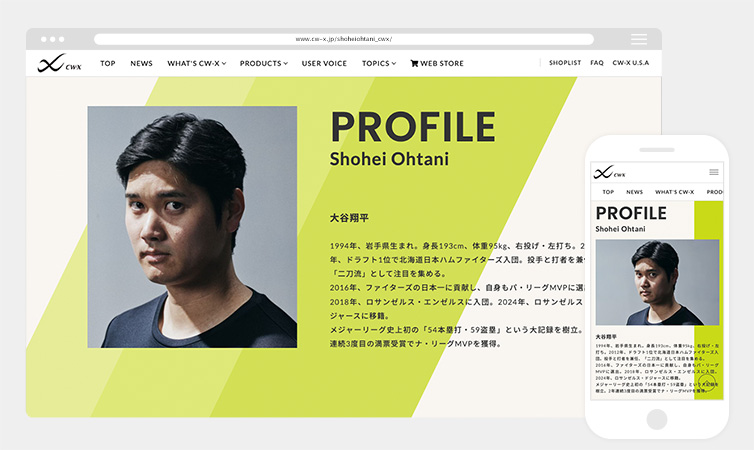Screen dimensions: 754x450
Task: Click the line mentioning 「54本塁打・59盗塁」 on desktop
Action: (x=456, y=330)
